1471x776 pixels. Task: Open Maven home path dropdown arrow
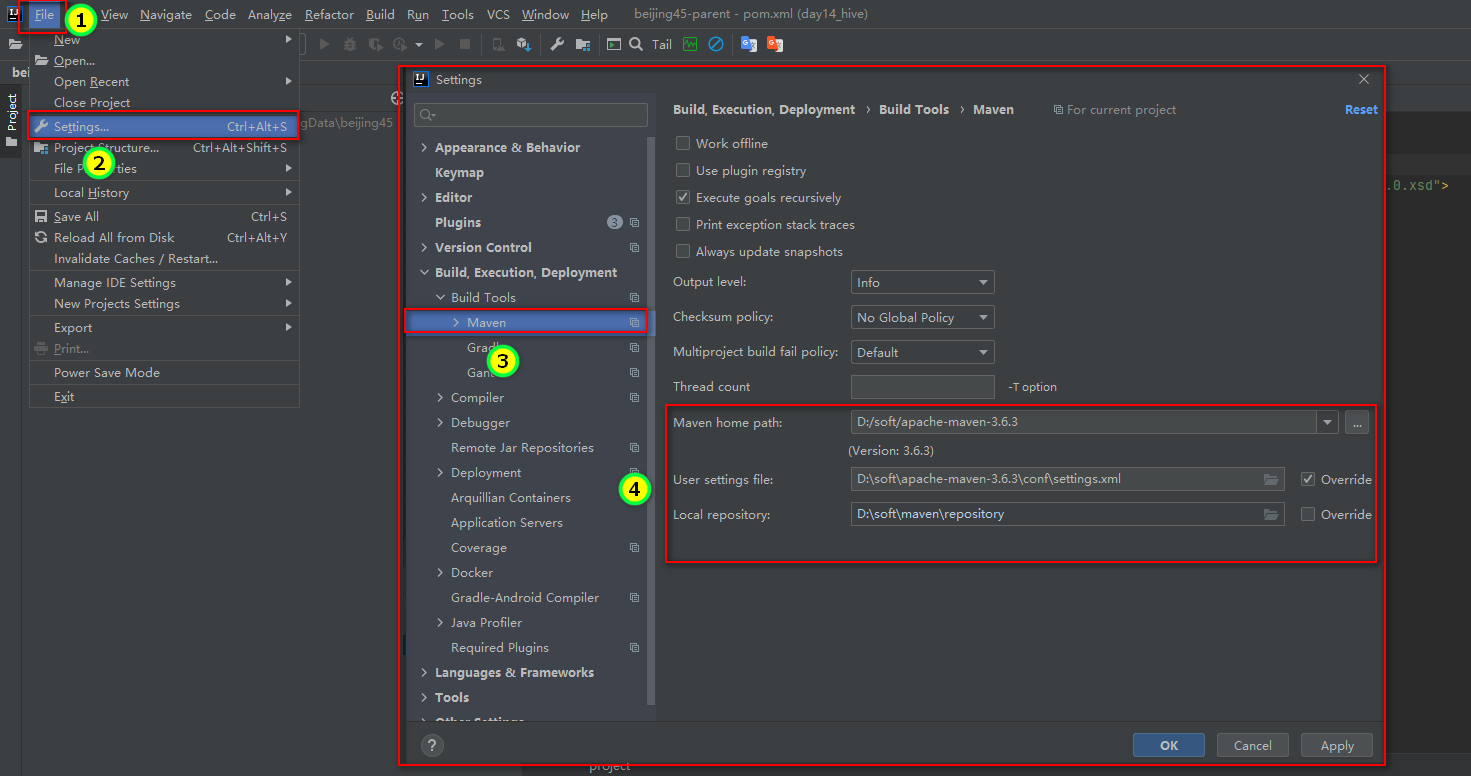[x=1328, y=423]
